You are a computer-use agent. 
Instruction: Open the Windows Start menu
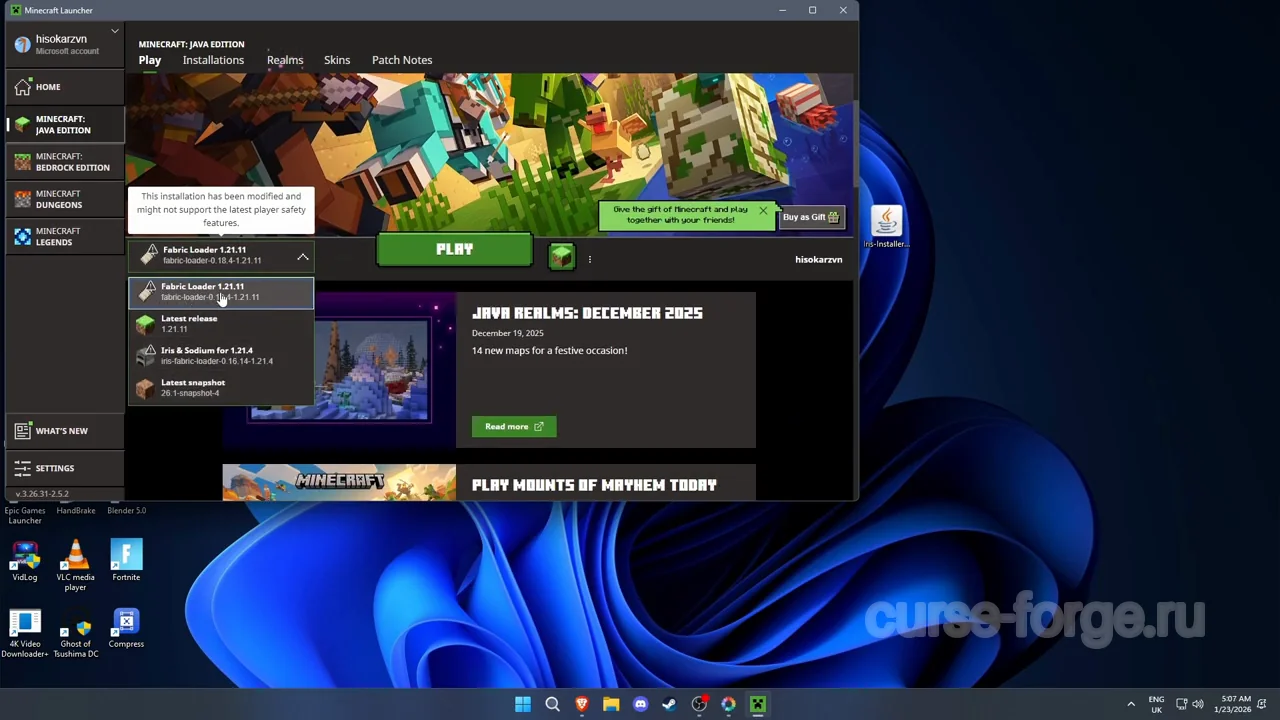point(523,704)
